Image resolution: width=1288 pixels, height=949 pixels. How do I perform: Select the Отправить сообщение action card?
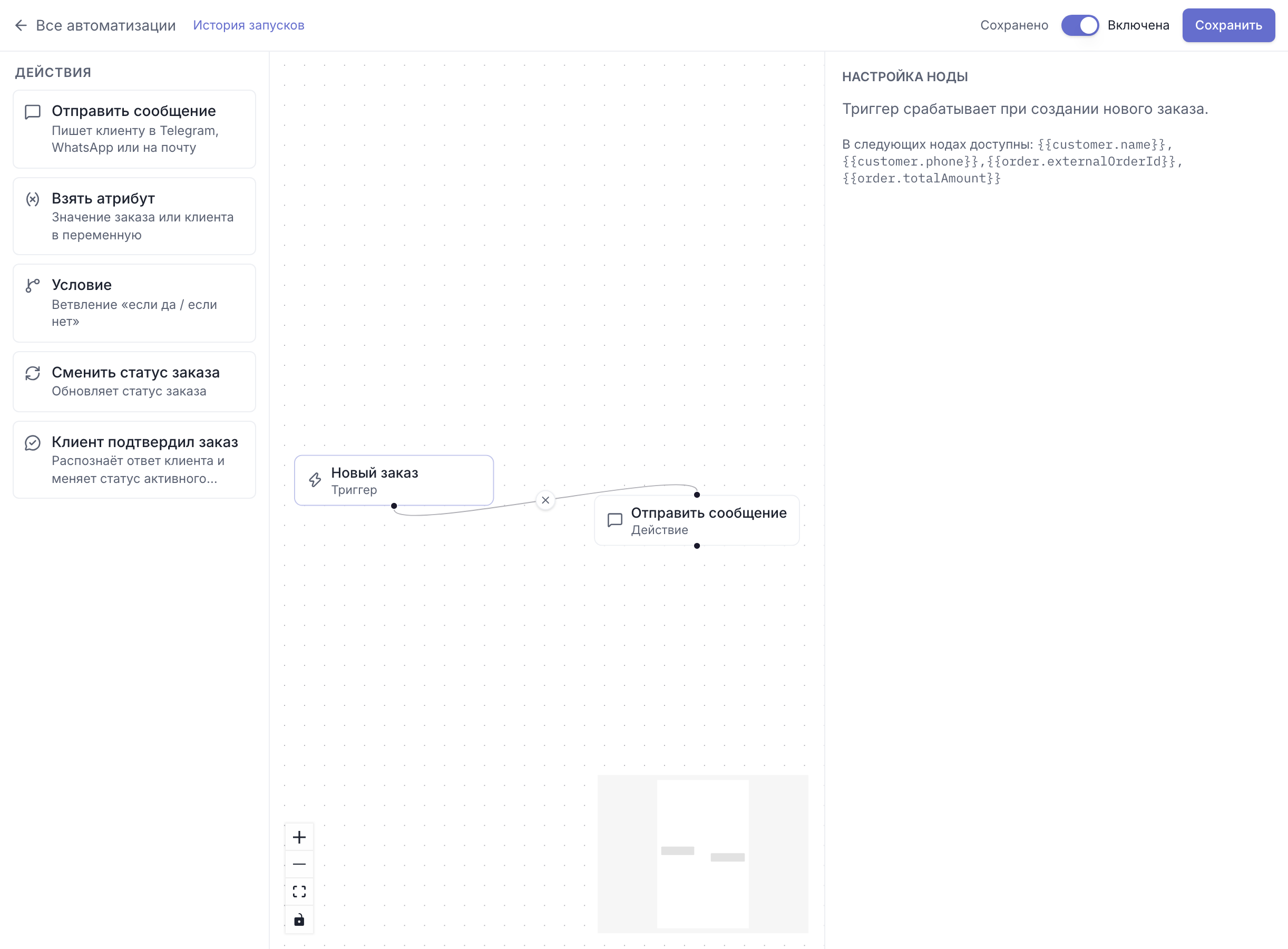click(134, 129)
